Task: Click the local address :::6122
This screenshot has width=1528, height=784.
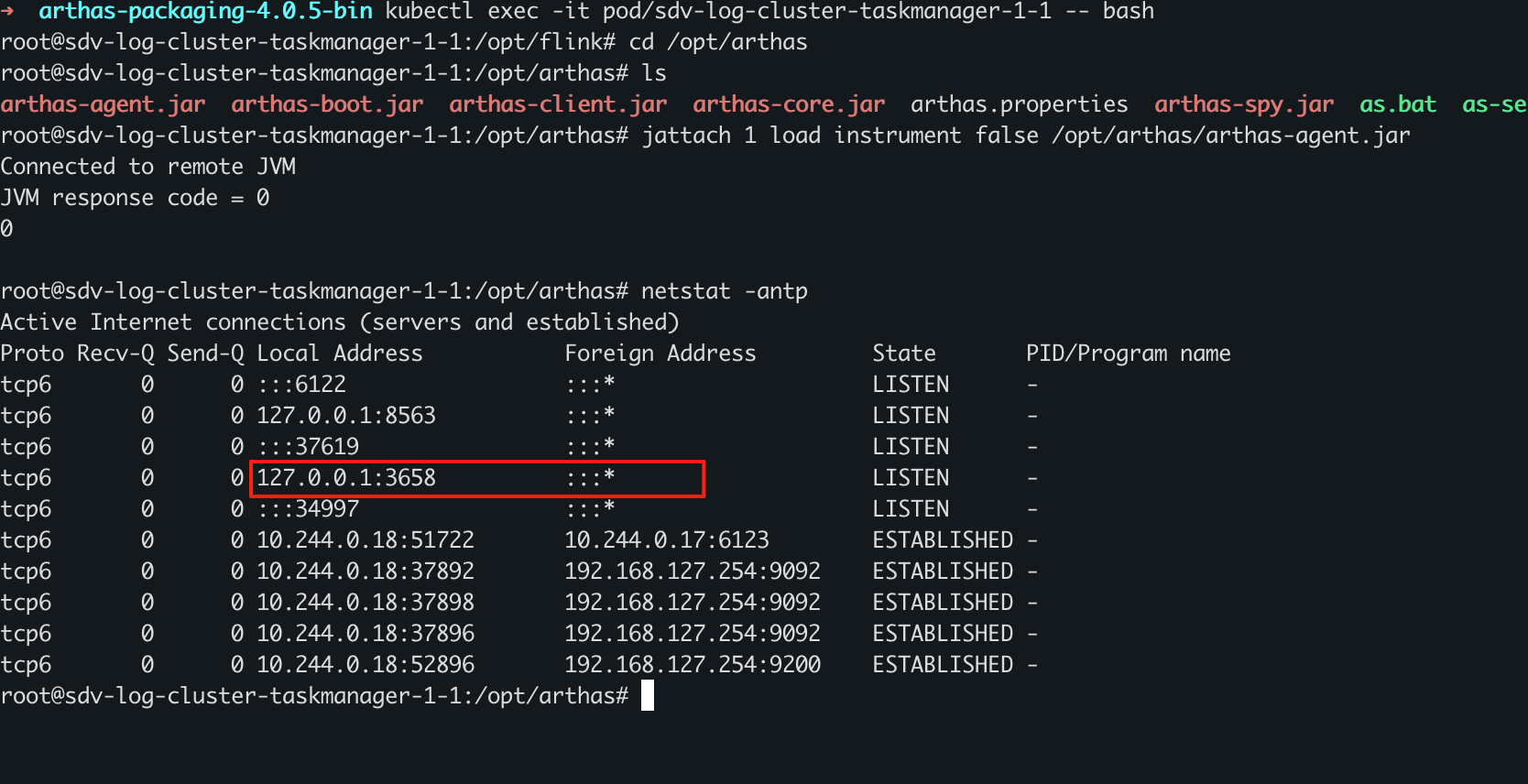Action: 301,385
